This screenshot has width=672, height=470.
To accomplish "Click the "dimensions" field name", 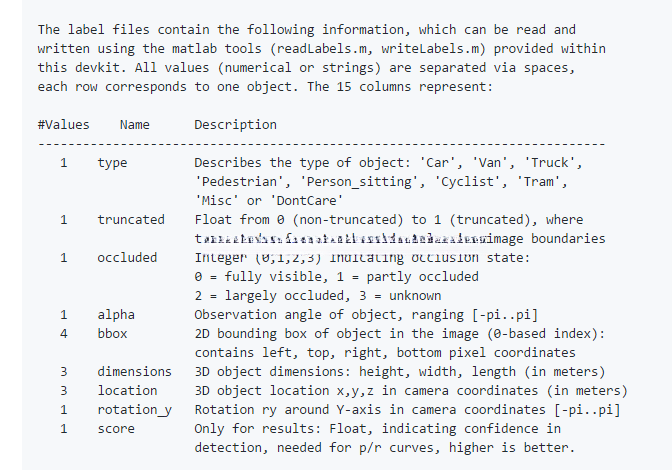I will 135,371.
